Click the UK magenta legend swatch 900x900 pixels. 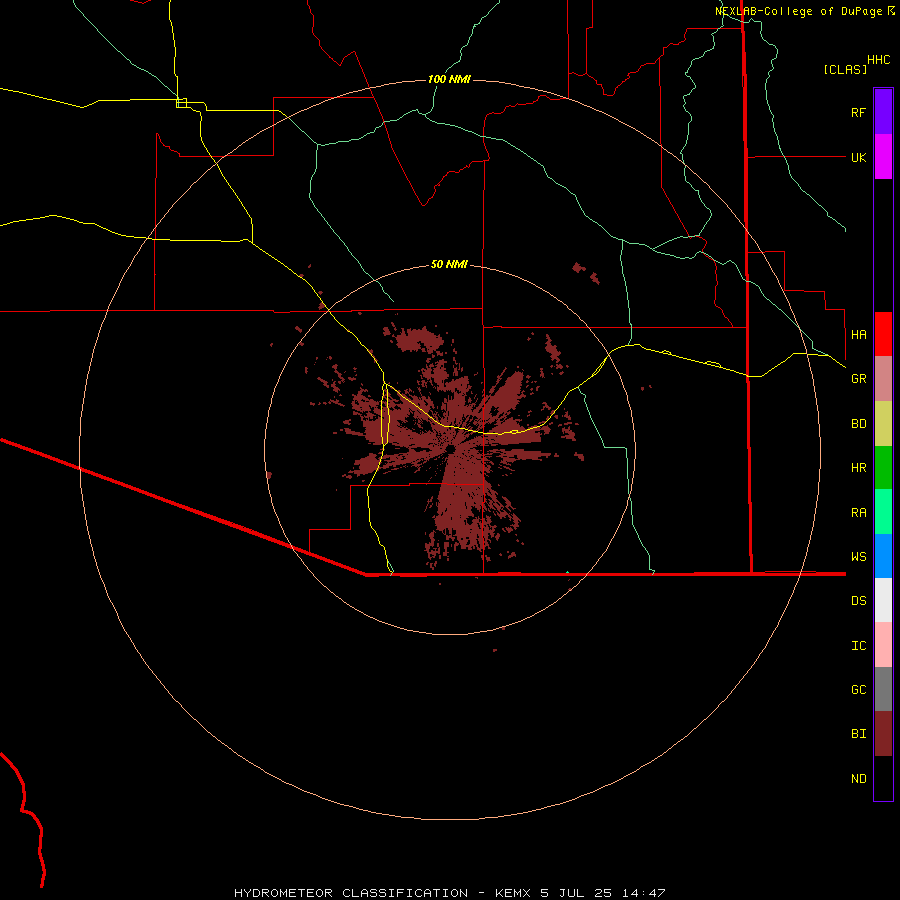click(x=883, y=157)
